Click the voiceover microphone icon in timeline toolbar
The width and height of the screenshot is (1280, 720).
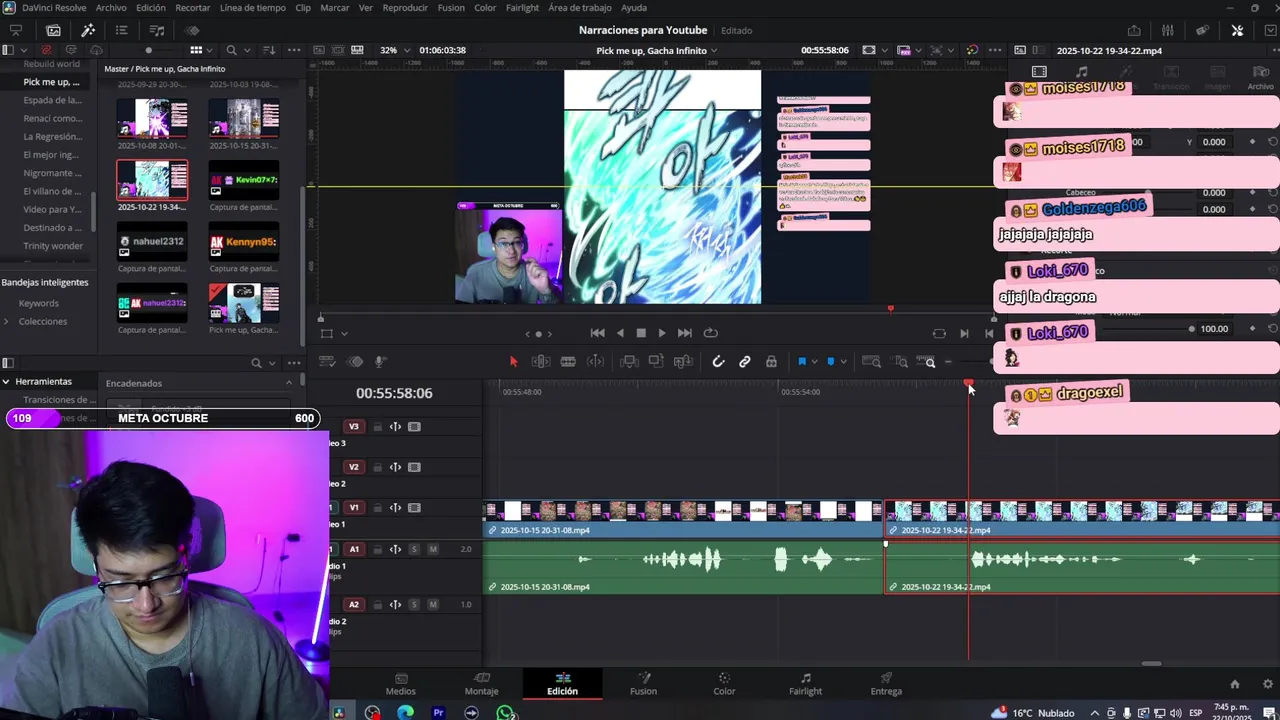(380, 362)
